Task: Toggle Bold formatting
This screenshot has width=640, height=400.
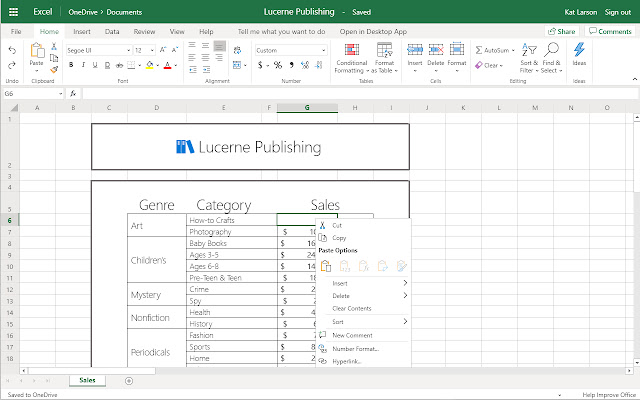Action: pos(71,65)
